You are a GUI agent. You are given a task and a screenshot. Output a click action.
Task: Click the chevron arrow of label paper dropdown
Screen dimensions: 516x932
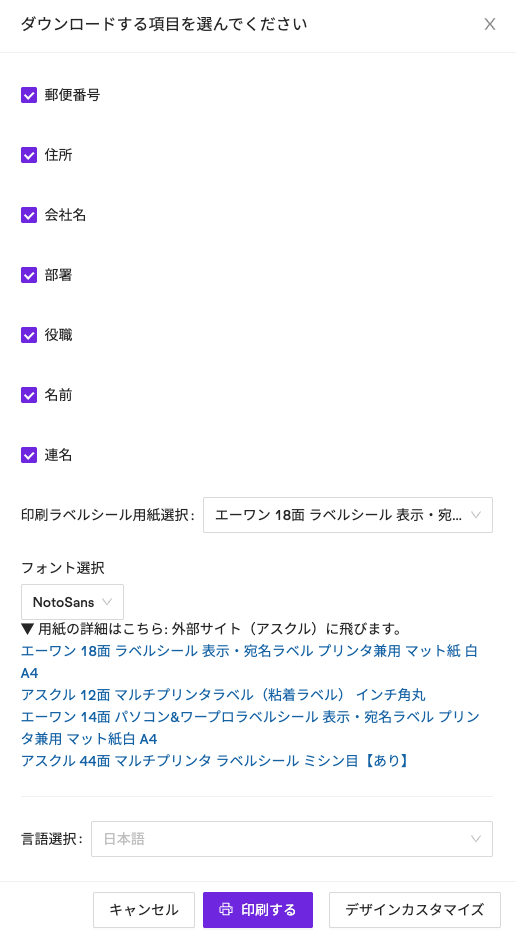pos(476,515)
